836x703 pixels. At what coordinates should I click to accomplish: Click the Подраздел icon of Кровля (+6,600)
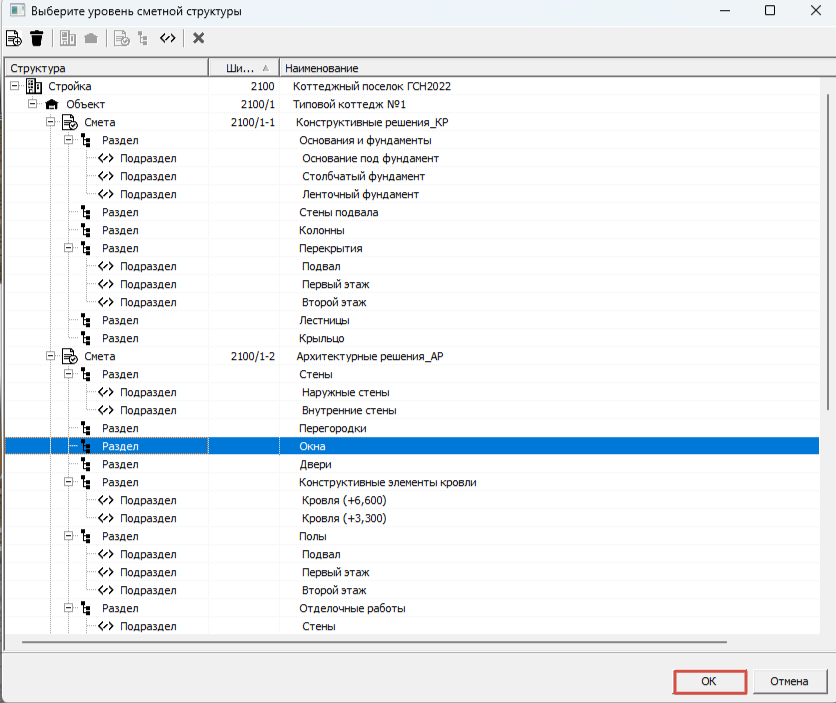click(106, 500)
